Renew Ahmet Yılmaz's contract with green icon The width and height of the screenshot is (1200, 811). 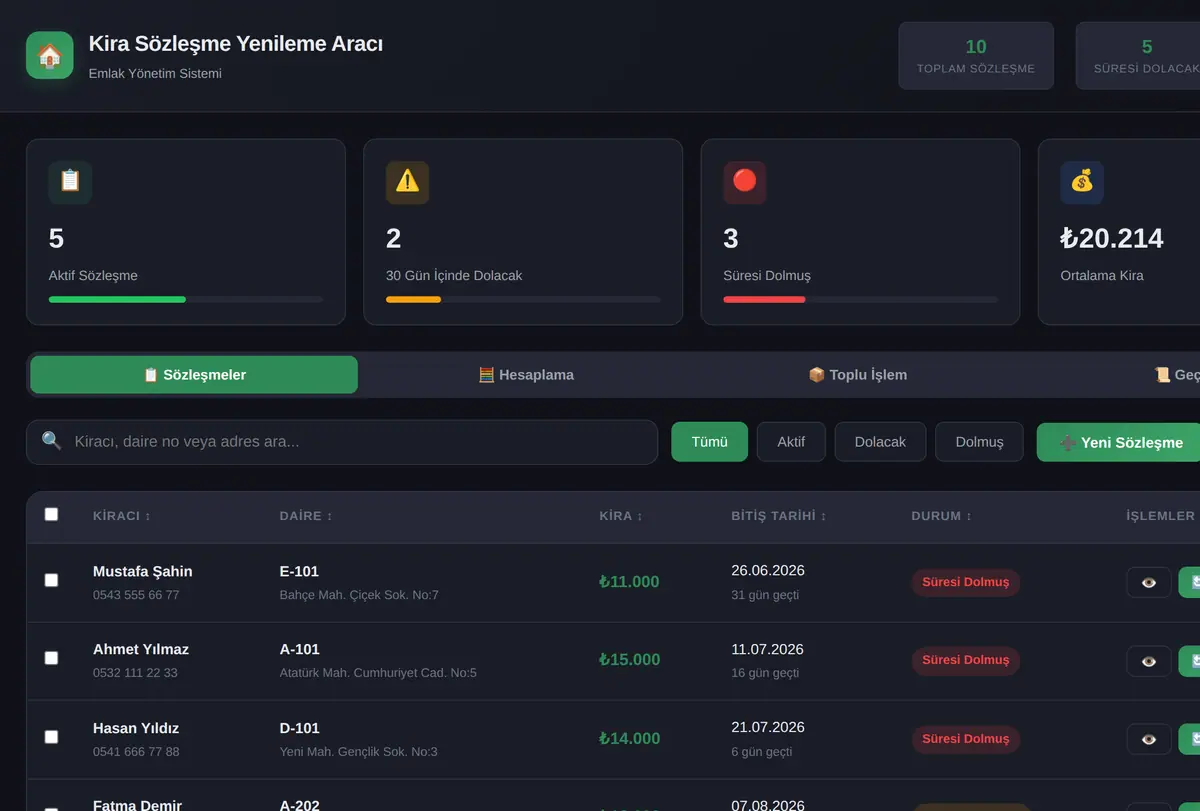[x=1190, y=660]
